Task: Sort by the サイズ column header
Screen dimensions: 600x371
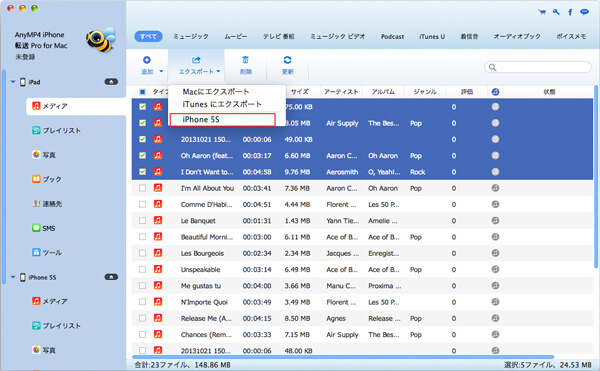Action: point(300,92)
